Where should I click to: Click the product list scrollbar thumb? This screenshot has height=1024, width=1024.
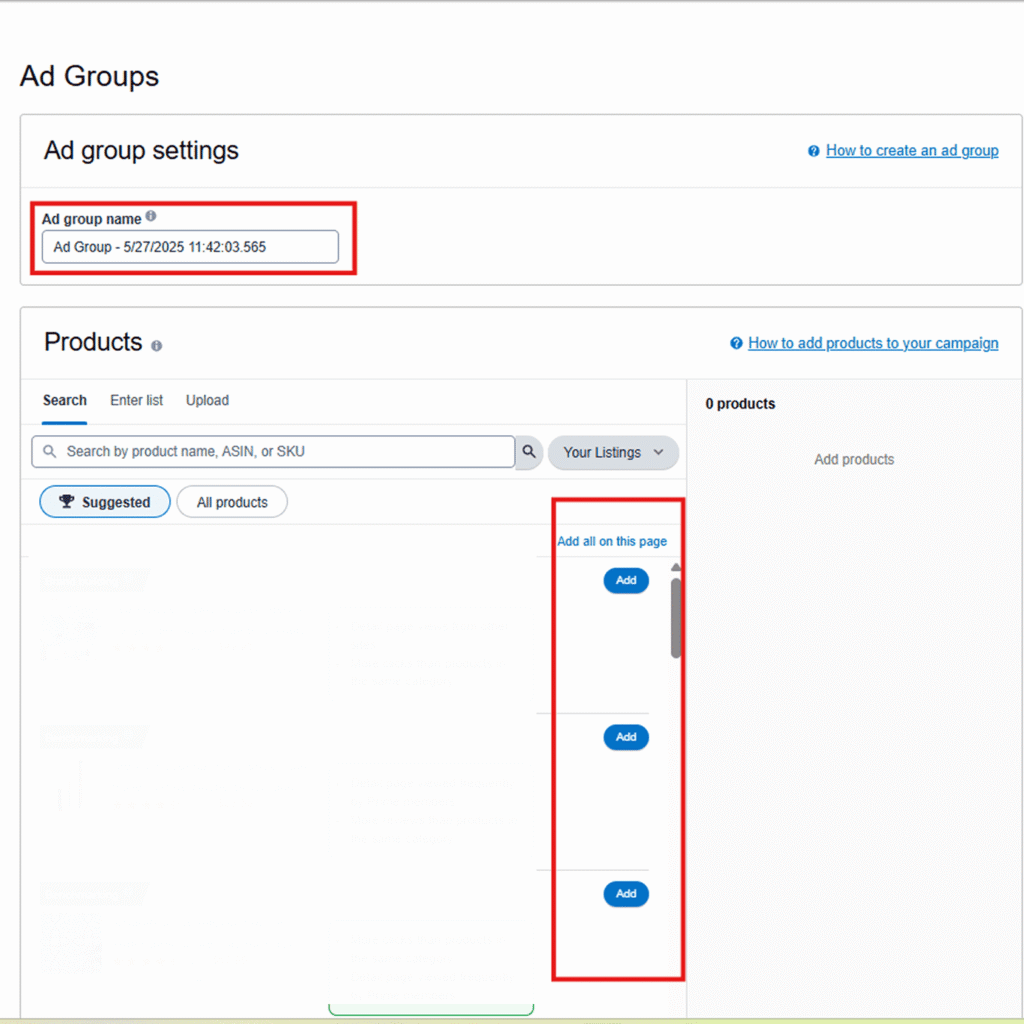point(675,615)
